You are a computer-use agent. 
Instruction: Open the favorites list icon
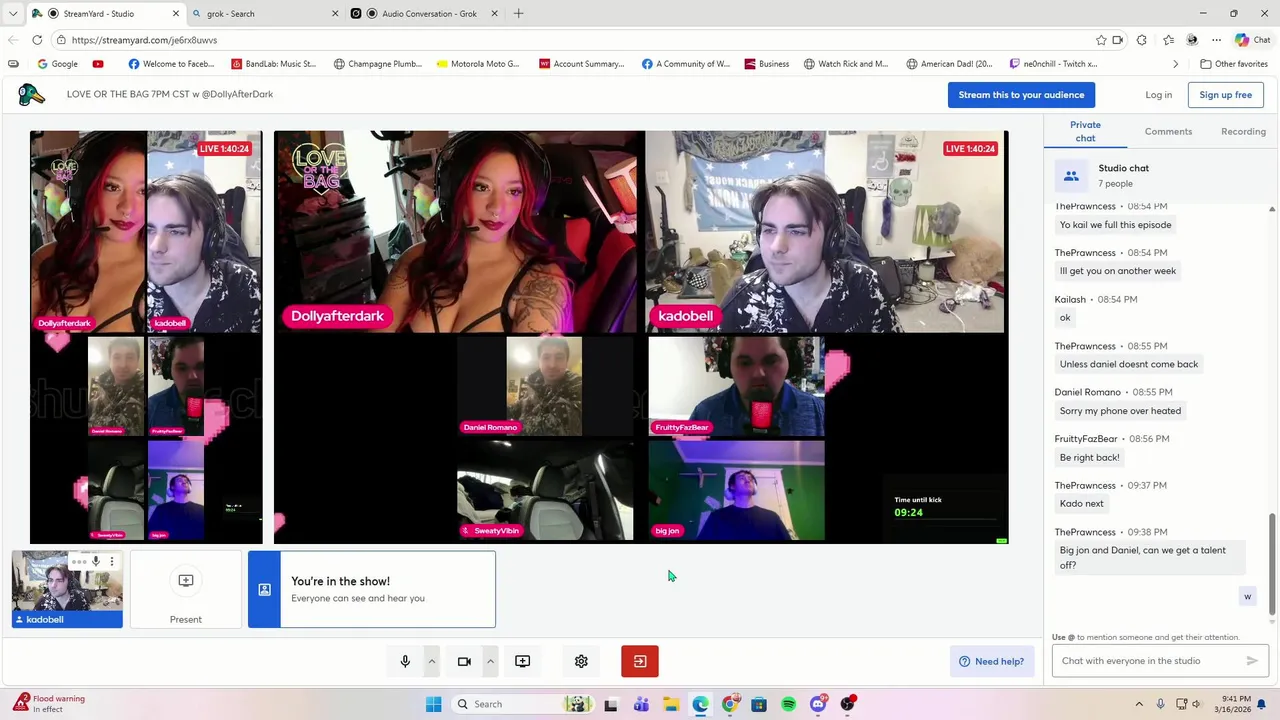pos(1168,40)
